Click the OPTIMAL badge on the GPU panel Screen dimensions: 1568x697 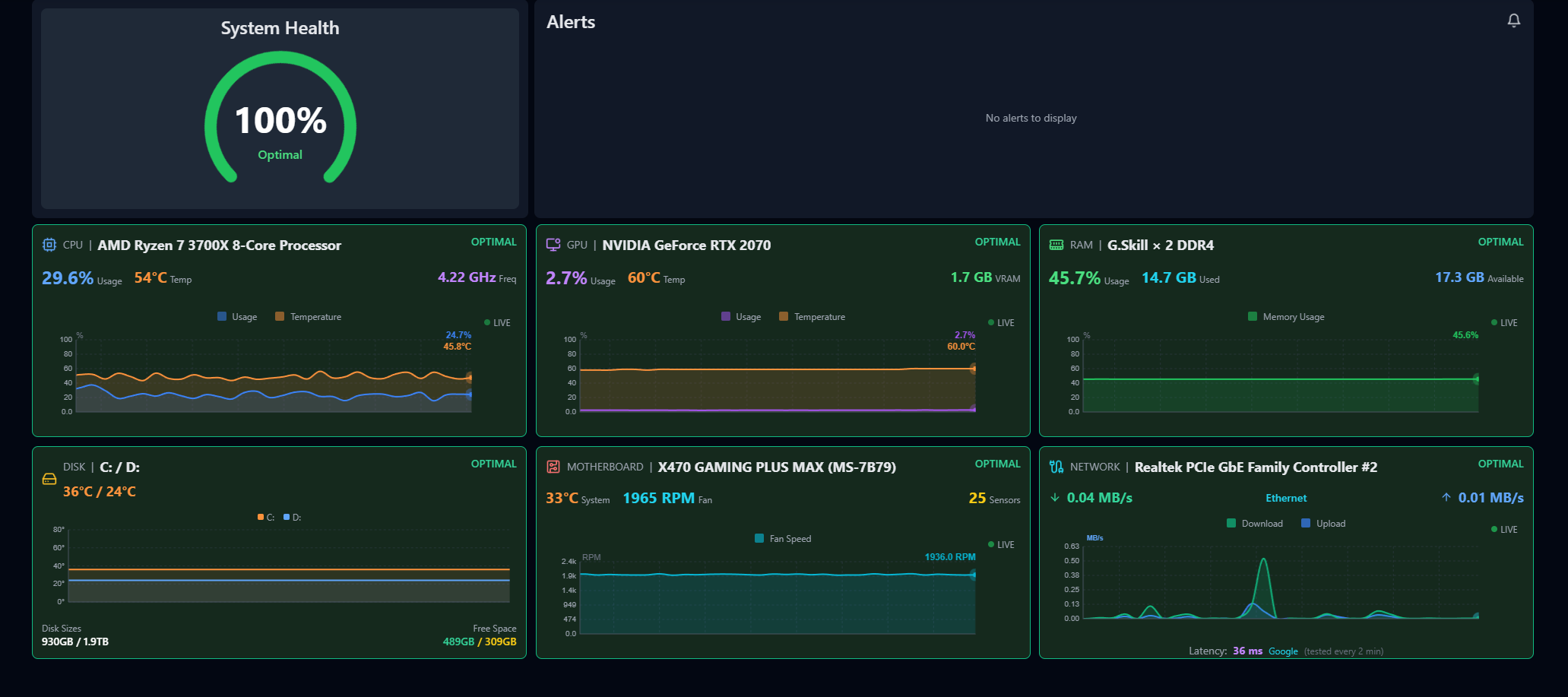(997, 241)
